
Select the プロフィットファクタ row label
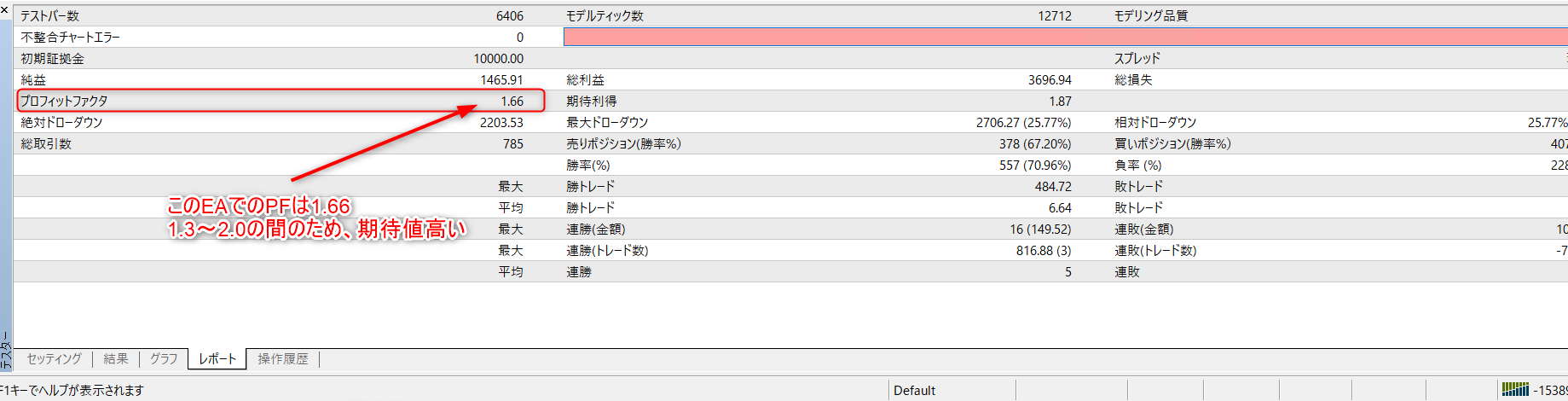click(x=65, y=102)
